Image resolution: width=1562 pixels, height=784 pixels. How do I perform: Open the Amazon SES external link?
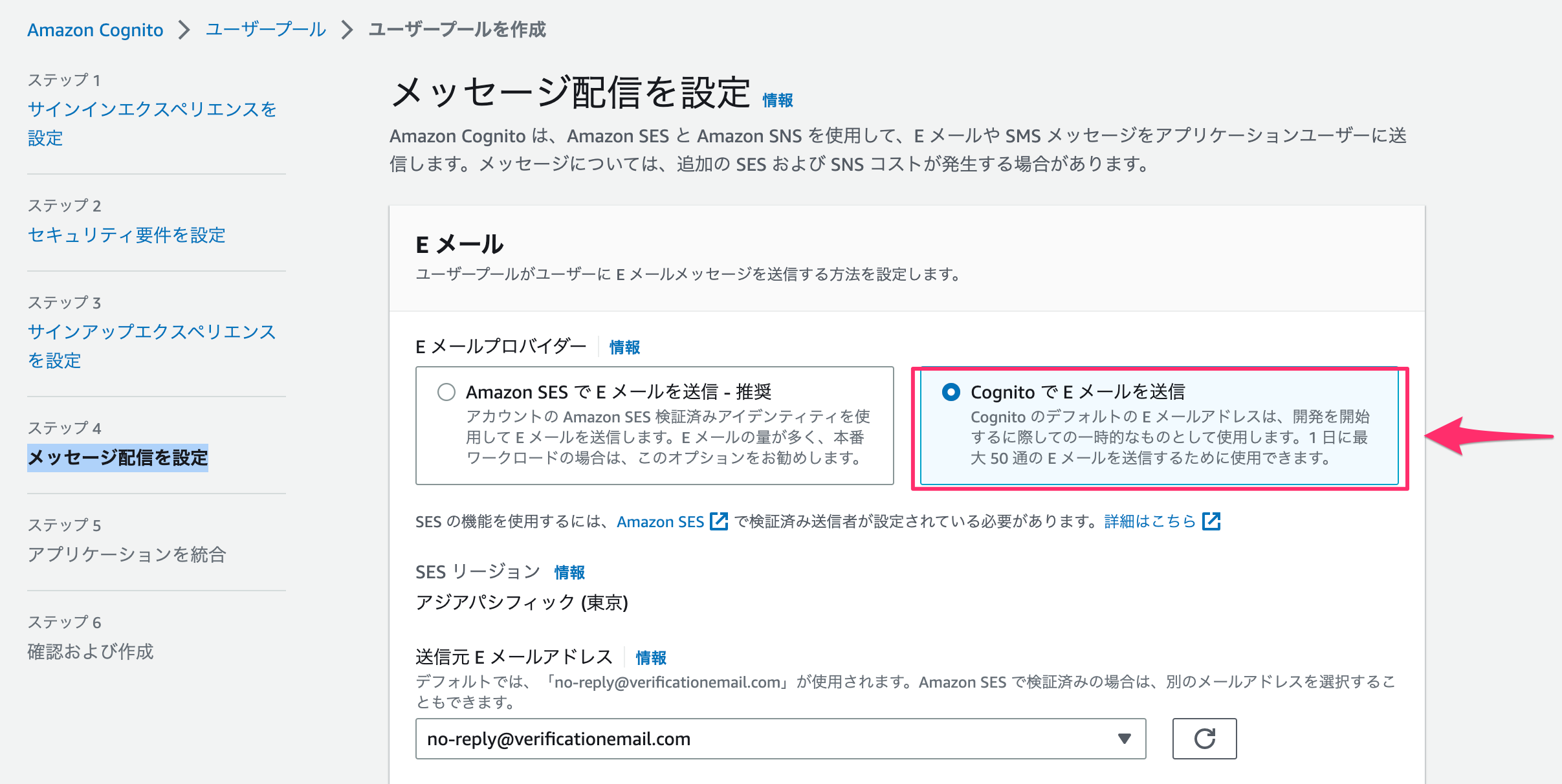pyautogui.click(x=661, y=521)
